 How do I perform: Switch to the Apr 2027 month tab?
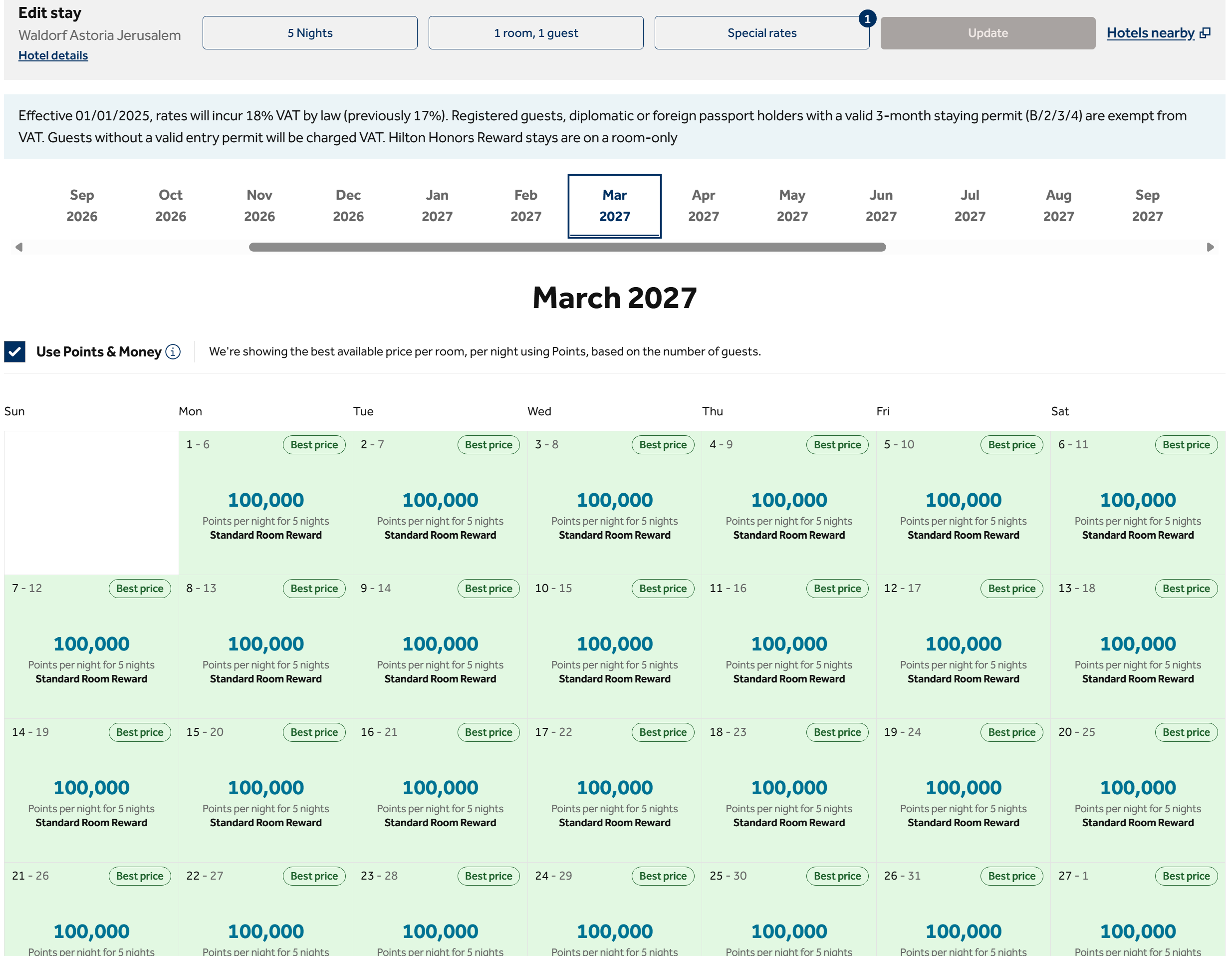pos(703,206)
